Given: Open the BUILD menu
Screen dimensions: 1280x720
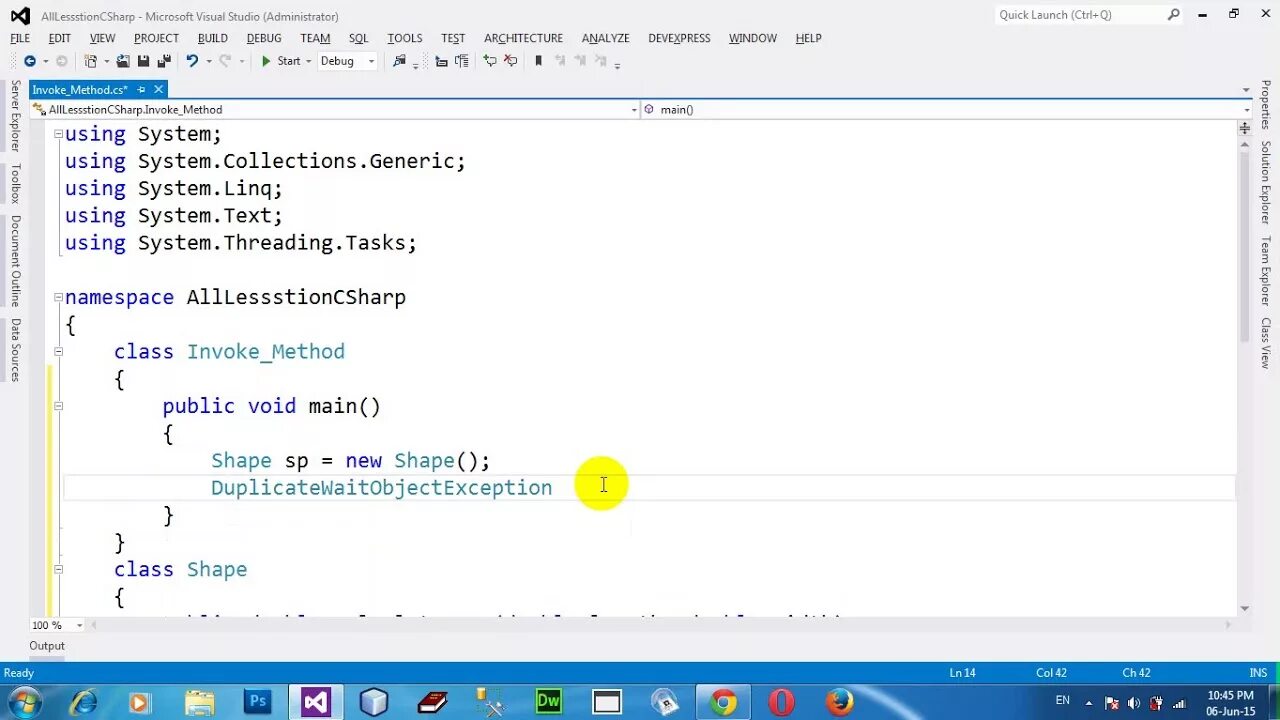Looking at the screenshot, I should coord(212,38).
